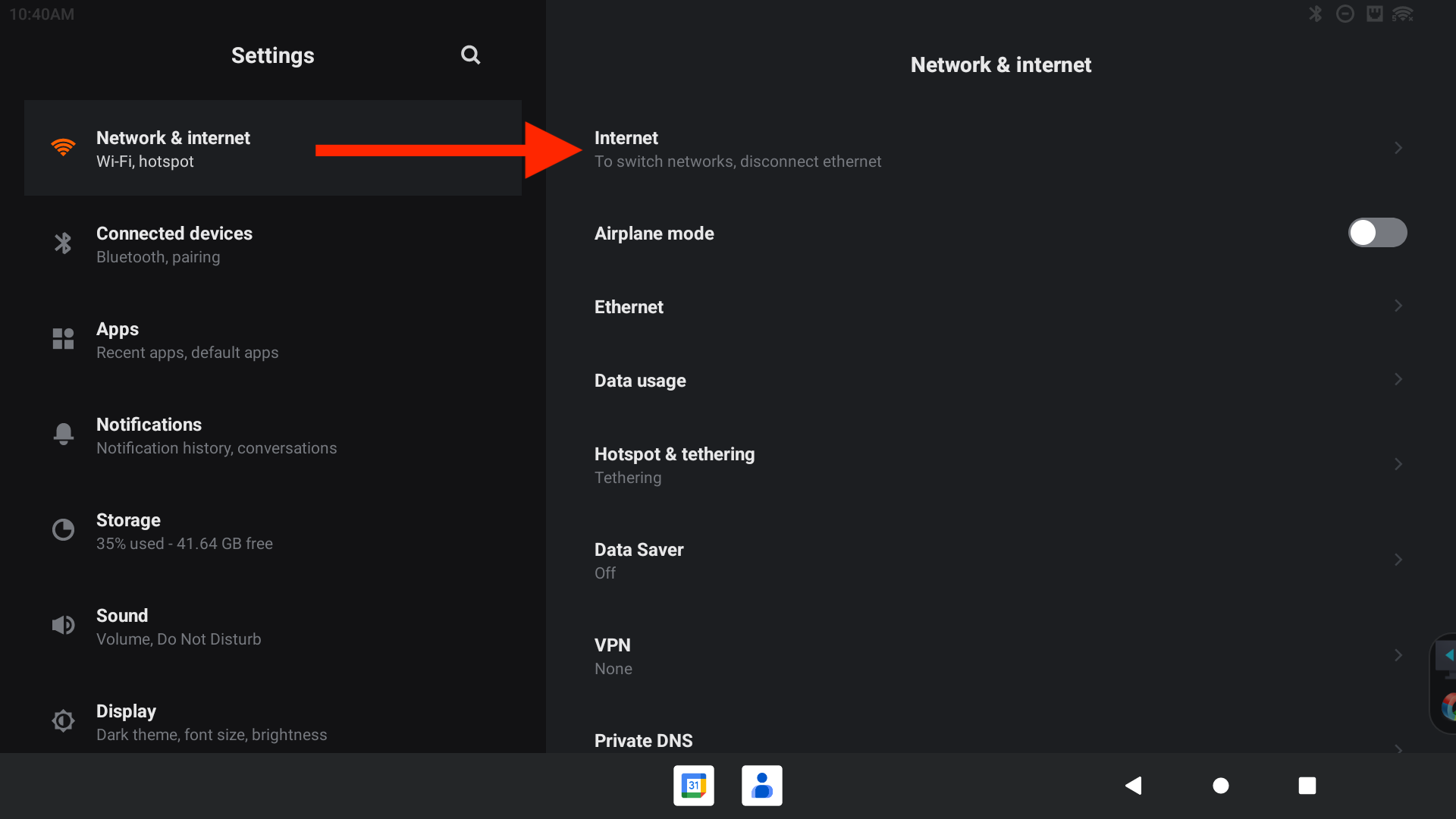Image resolution: width=1456 pixels, height=819 pixels.
Task: Expand the Internet row chevron
Action: coord(1398,148)
